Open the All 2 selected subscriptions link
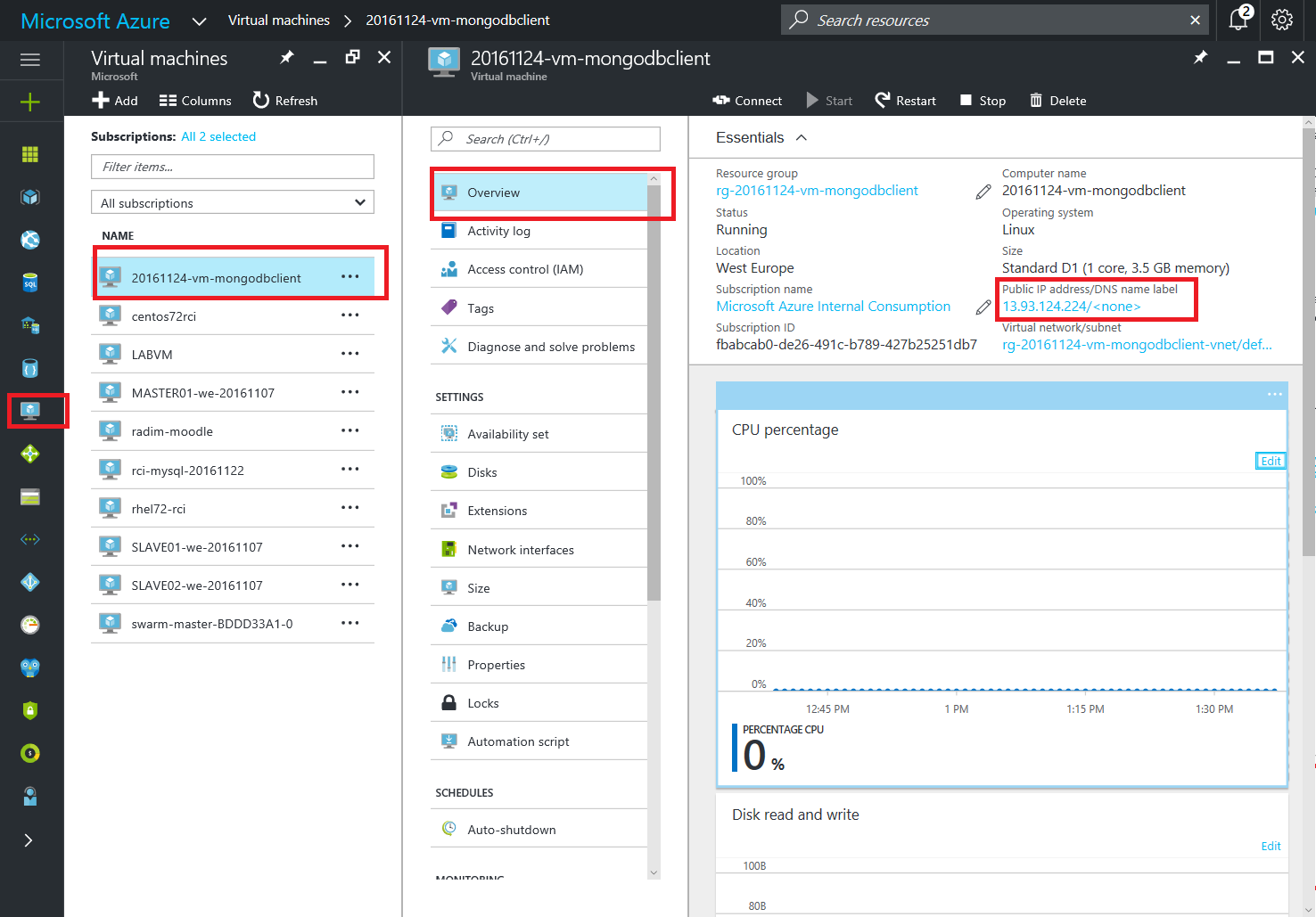This screenshot has width=1316, height=917. (218, 136)
